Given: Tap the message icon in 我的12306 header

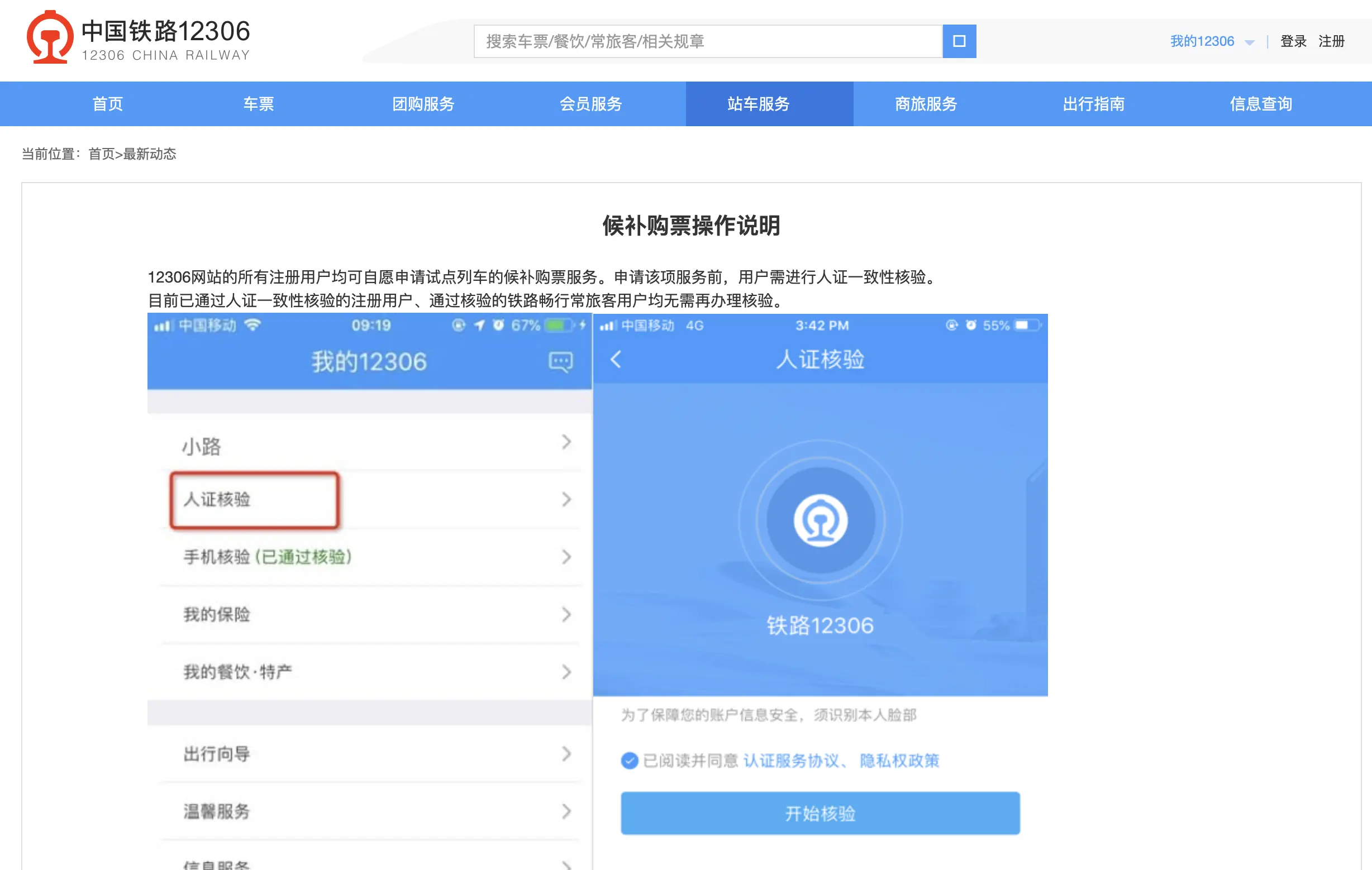Looking at the screenshot, I should click(x=560, y=361).
